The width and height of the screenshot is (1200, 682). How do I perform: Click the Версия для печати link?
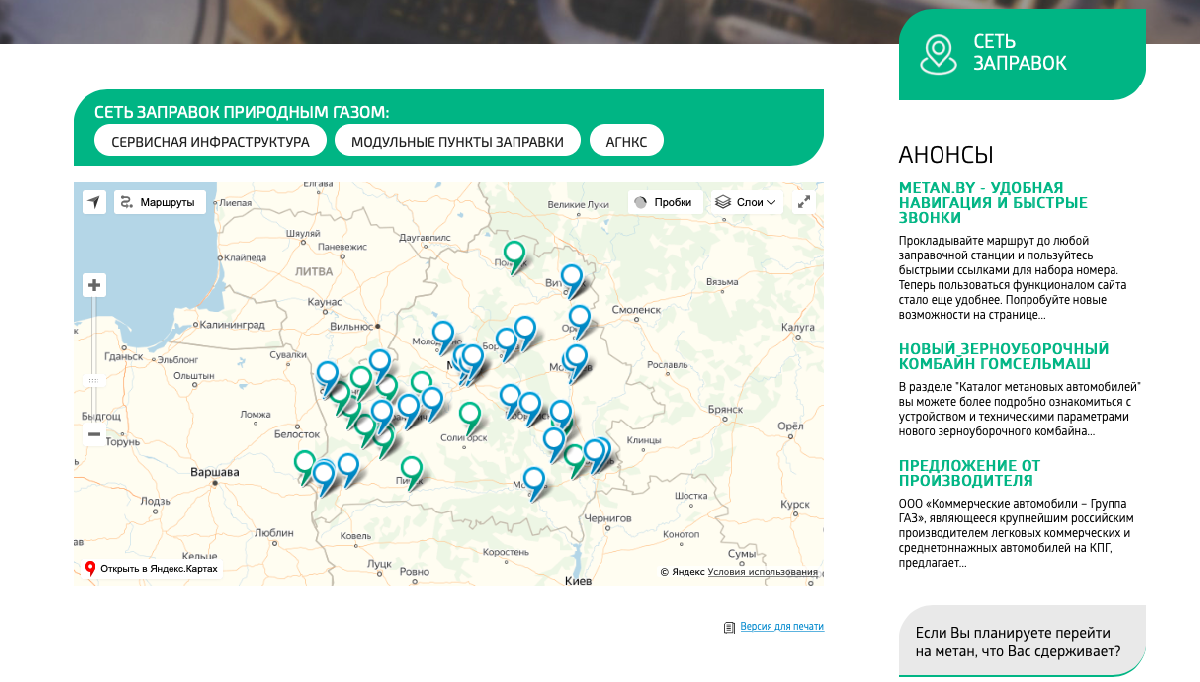pos(782,627)
